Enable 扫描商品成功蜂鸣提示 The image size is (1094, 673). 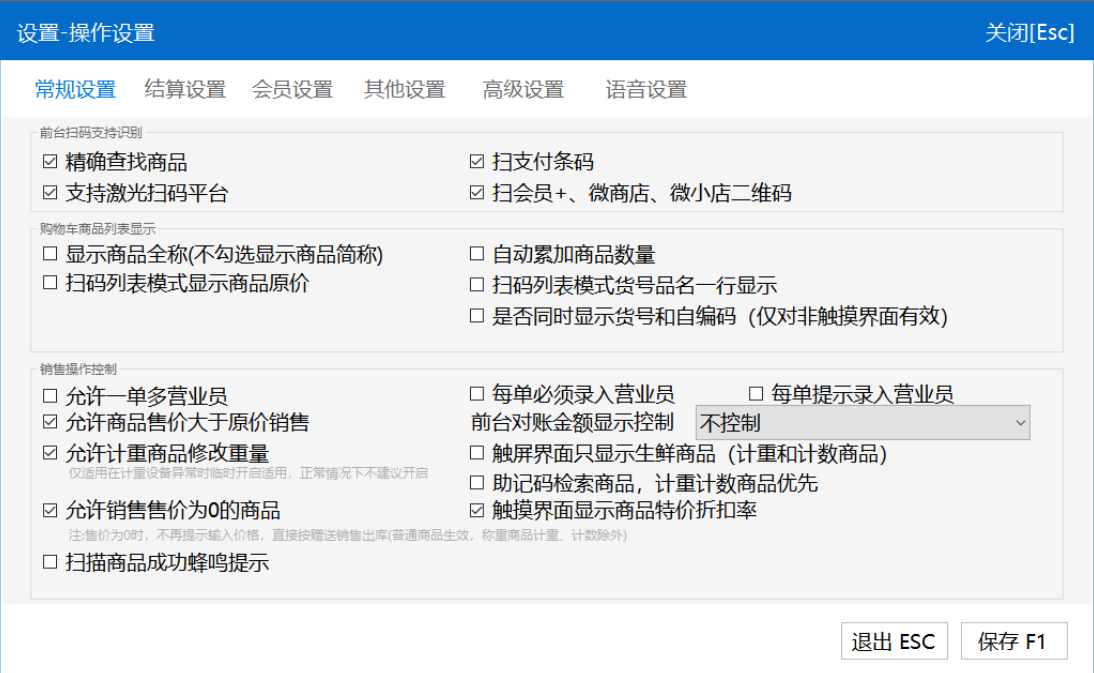(x=50, y=562)
